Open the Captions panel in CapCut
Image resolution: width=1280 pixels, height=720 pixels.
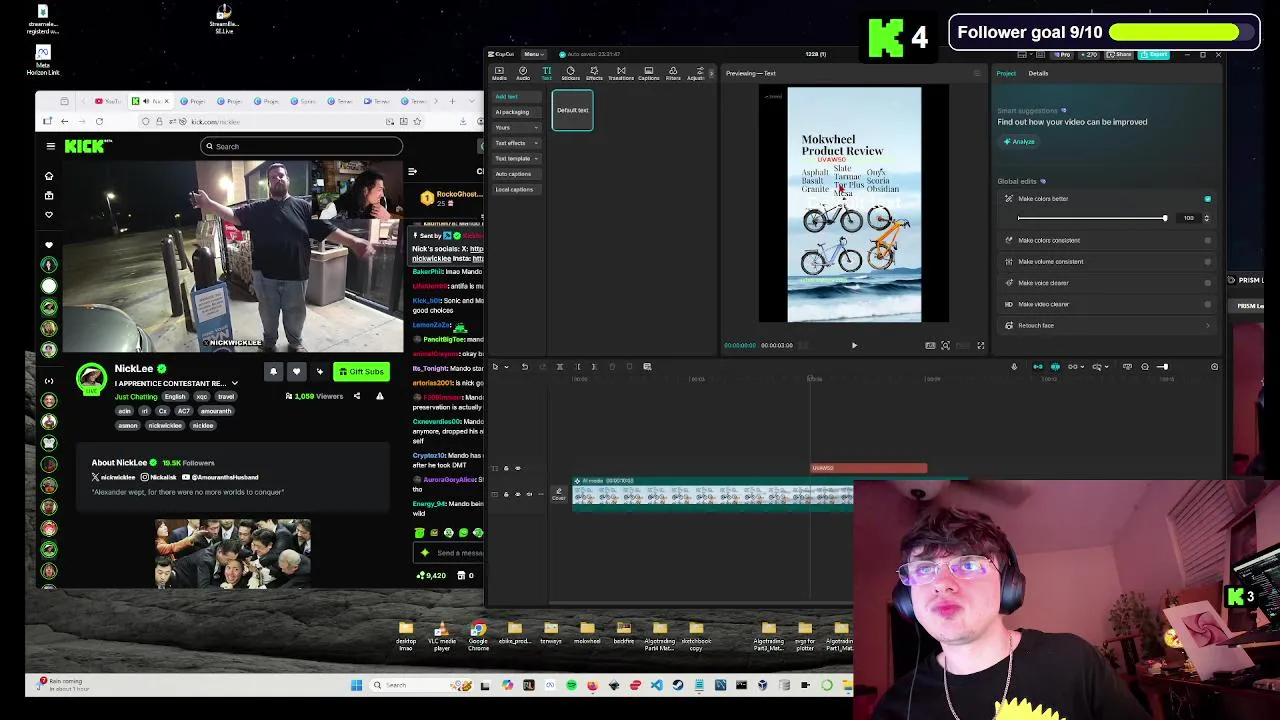(648, 73)
